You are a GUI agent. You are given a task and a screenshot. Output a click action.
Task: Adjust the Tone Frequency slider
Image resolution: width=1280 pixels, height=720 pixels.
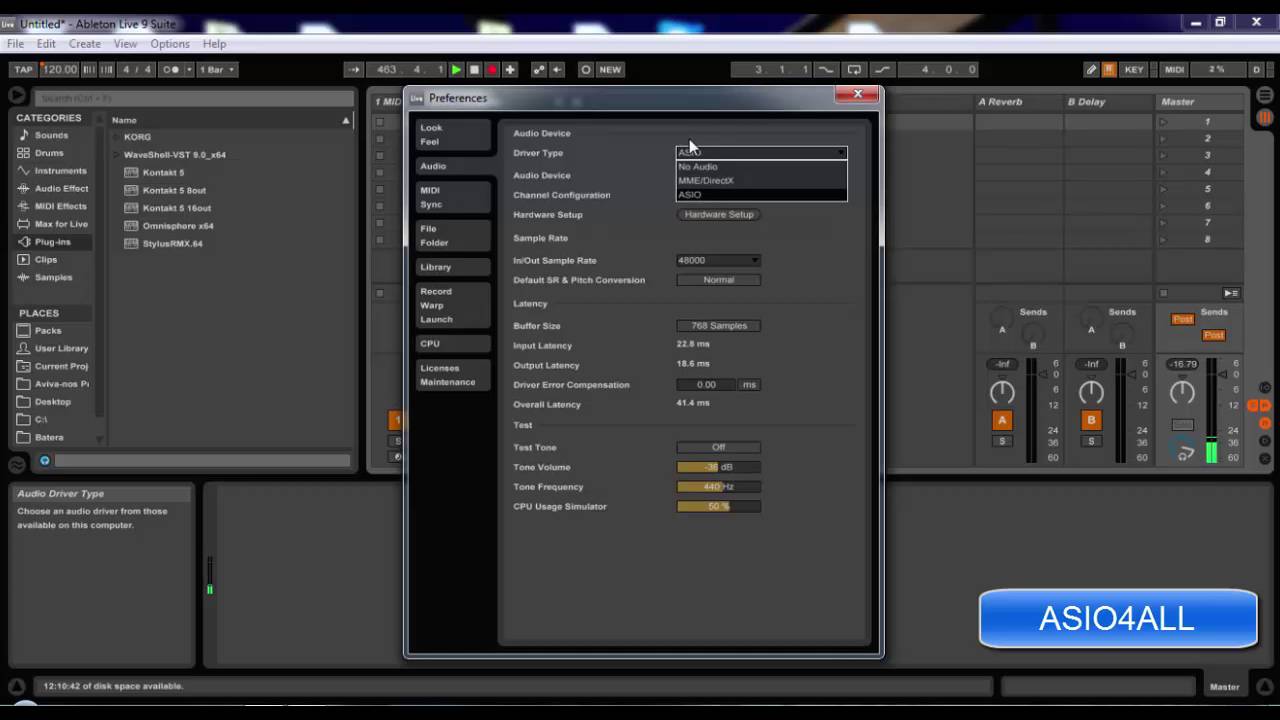pyautogui.click(x=719, y=487)
